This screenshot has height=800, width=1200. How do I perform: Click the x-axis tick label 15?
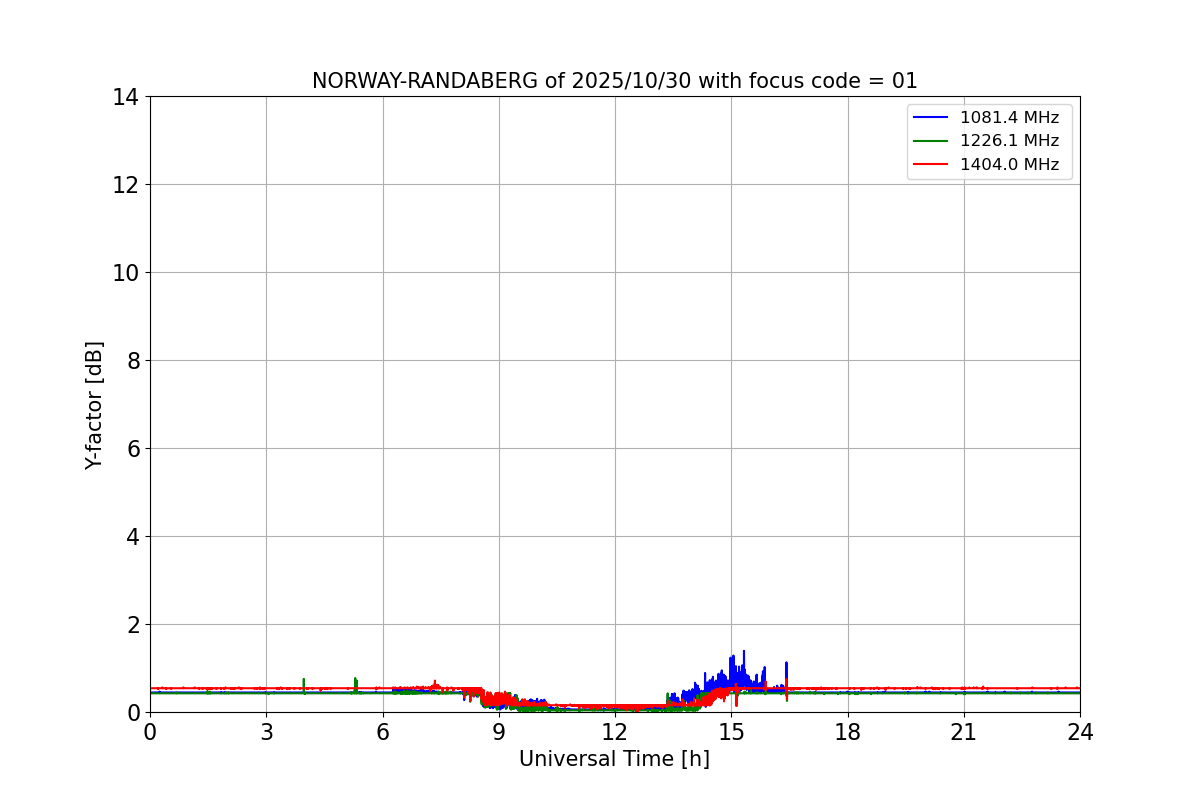coord(731,732)
